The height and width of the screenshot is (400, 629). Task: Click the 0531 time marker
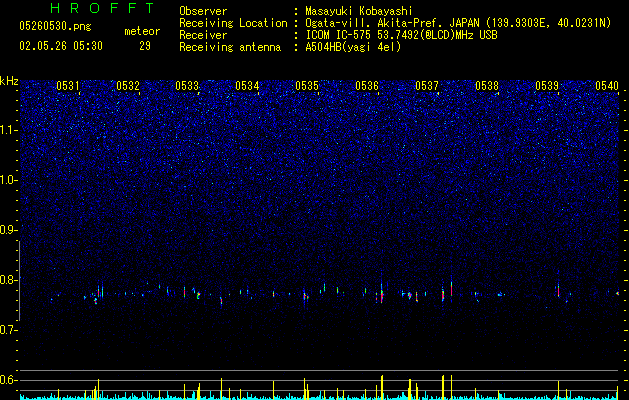click(x=68, y=85)
